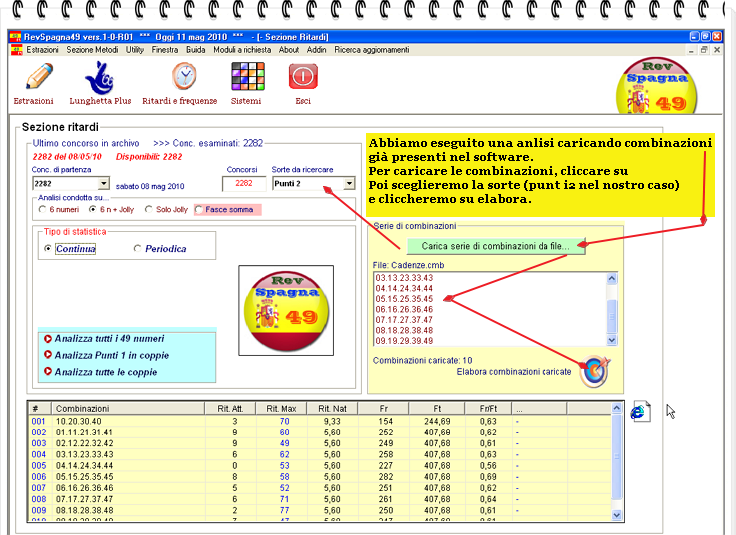
Task: Click Rit. Max value 77 in row 009
Action: pyautogui.click(x=284, y=510)
